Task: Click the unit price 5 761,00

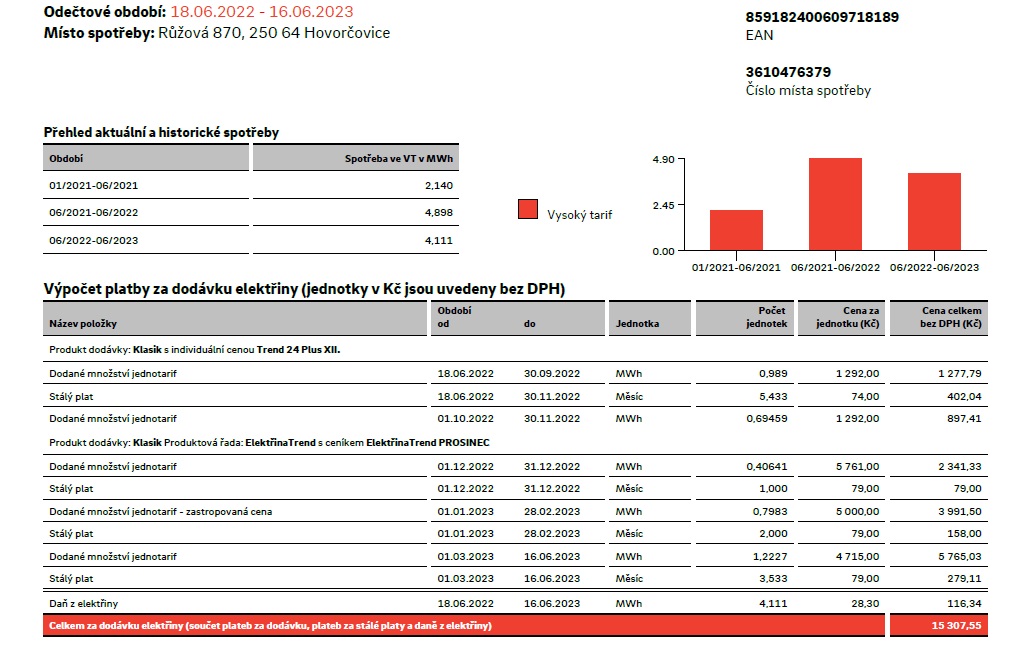Action: (858, 465)
